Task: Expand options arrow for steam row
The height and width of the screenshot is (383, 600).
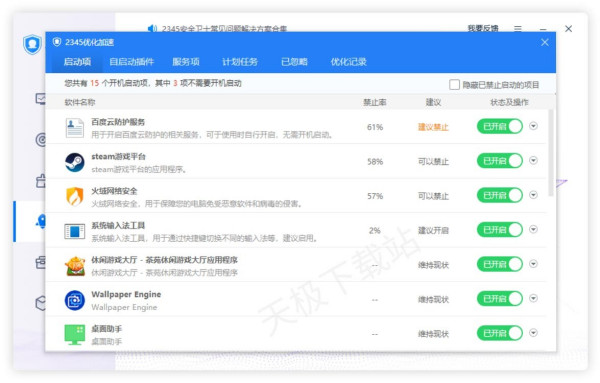Action: click(x=533, y=160)
